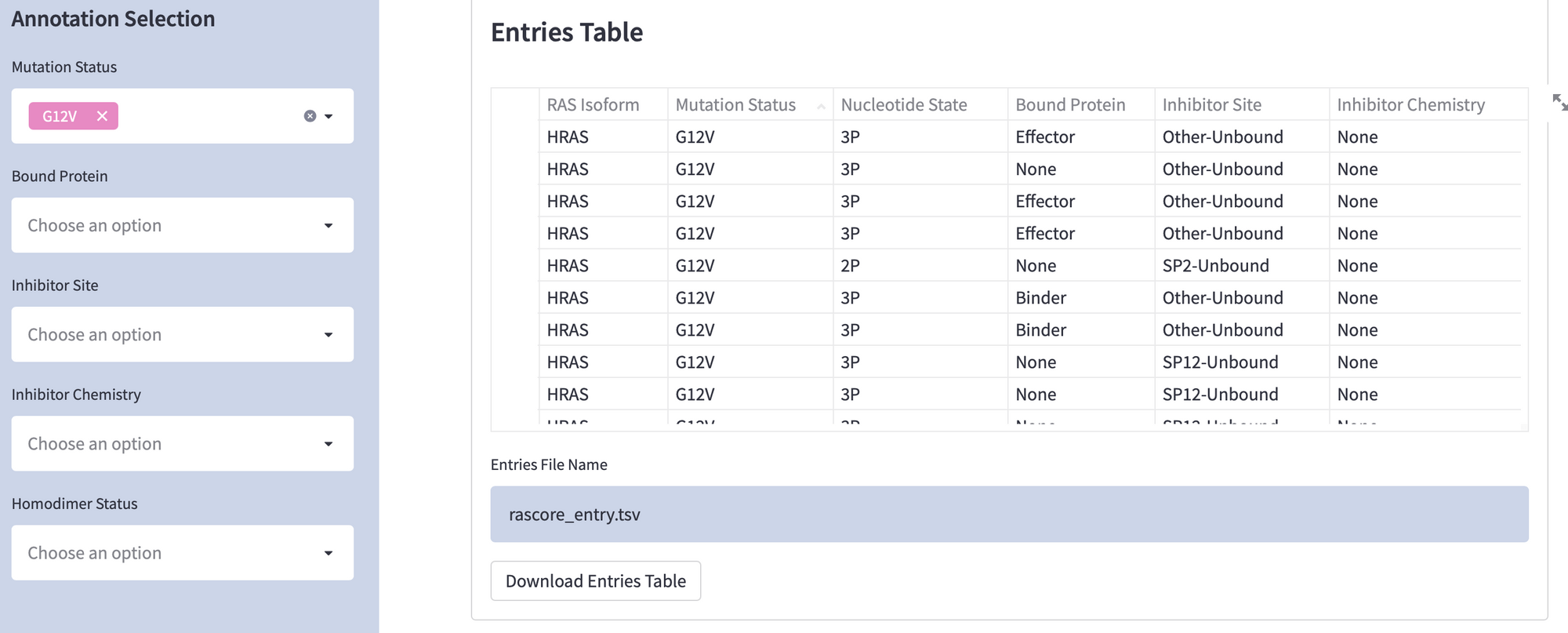Click the sort arrow in Mutation Status header
This screenshot has height=633, width=1568.
click(821, 106)
